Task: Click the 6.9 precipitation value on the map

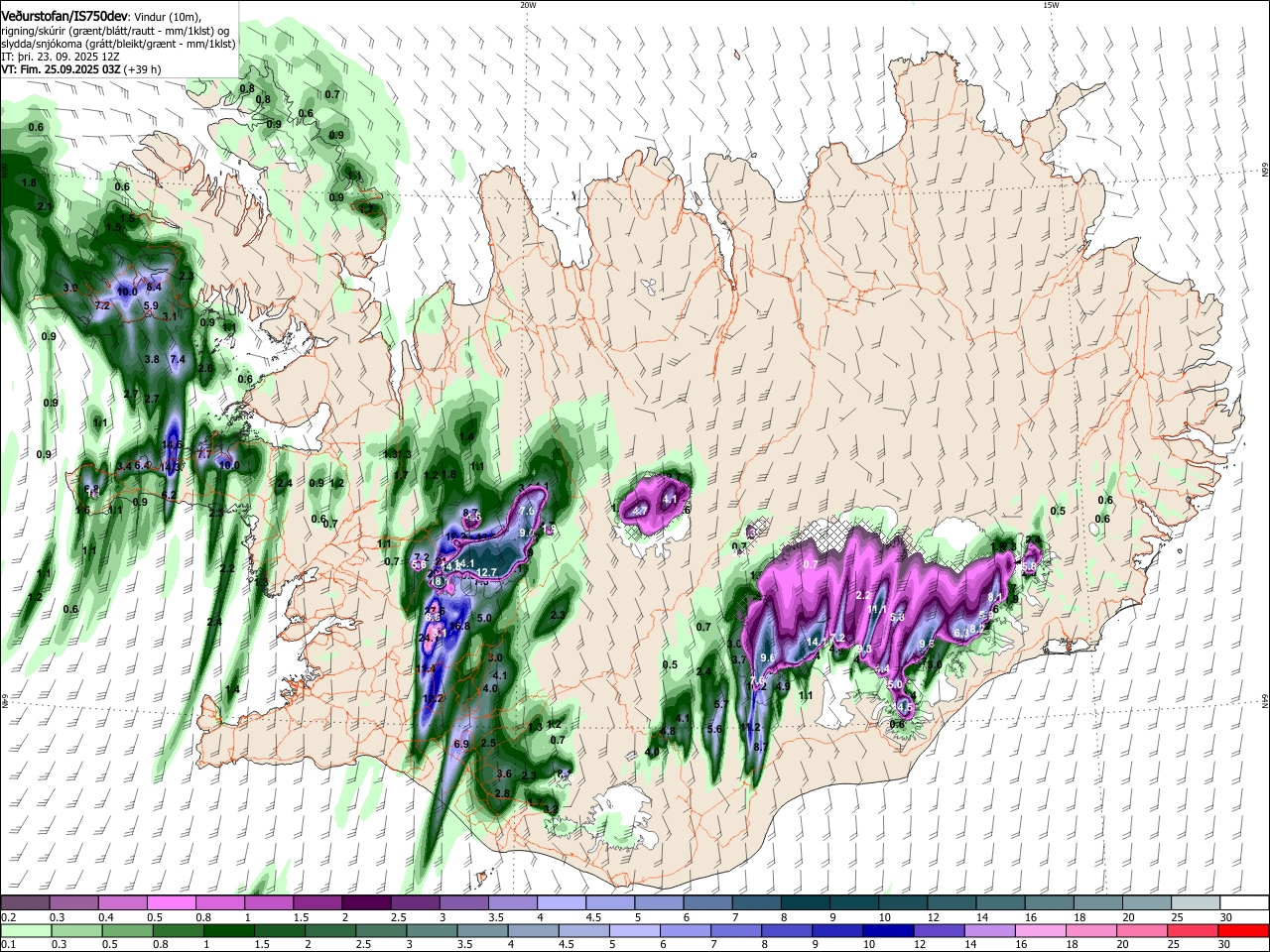Action: (461, 744)
